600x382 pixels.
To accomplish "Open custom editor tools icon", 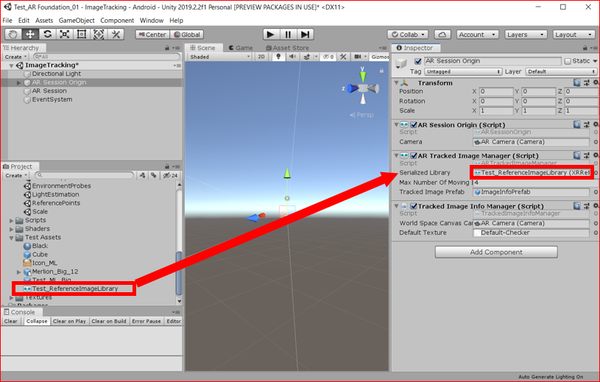I will click(116, 34).
